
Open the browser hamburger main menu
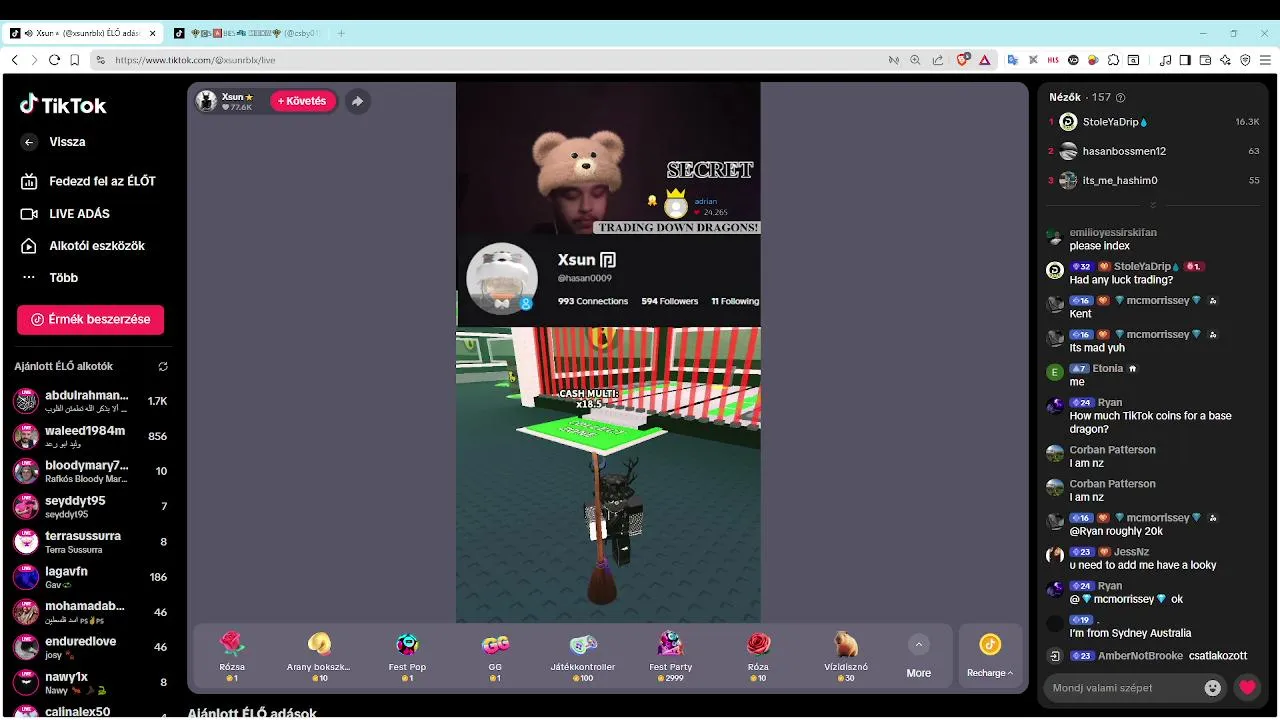click(x=1265, y=60)
